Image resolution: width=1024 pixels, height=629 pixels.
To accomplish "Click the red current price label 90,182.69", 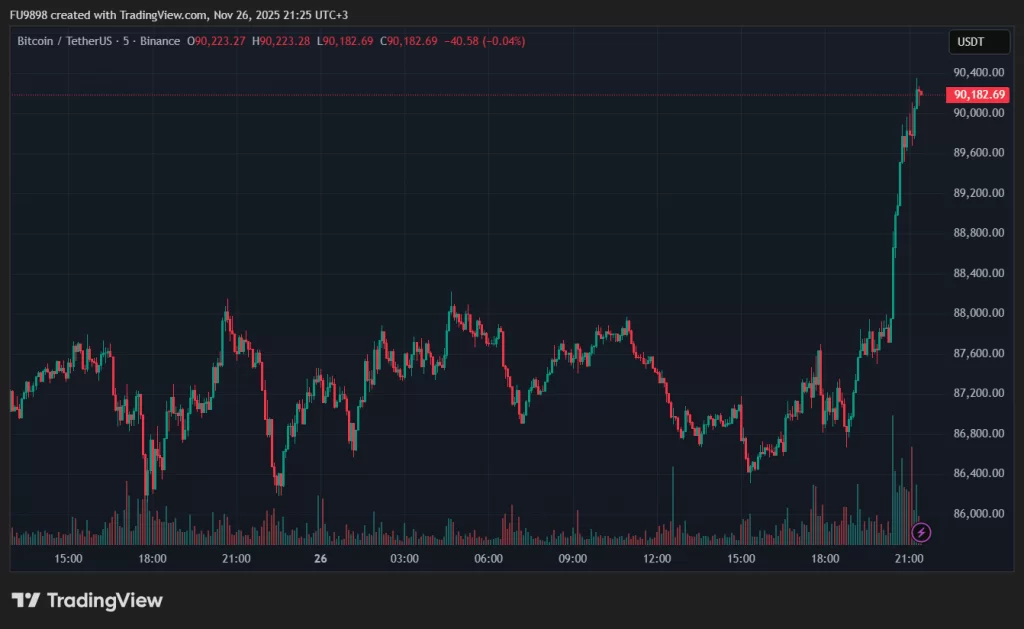I will [x=979, y=94].
